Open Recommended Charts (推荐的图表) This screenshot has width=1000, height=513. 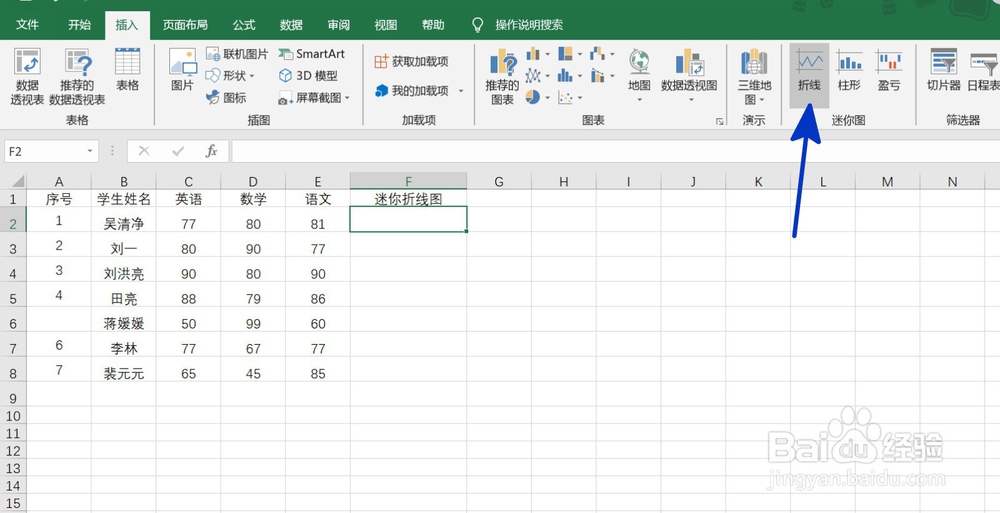point(503,76)
